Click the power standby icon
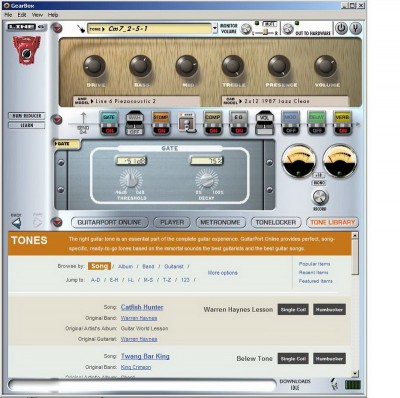The width and height of the screenshot is (400, 398). coord(341,29)
